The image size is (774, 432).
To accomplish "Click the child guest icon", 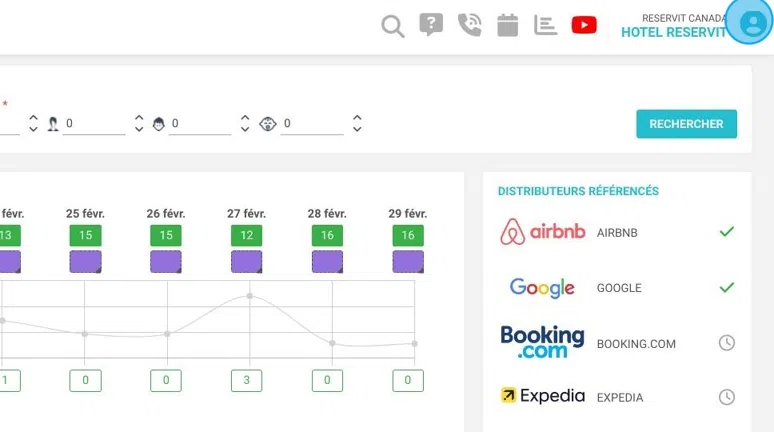I will 158,123.
